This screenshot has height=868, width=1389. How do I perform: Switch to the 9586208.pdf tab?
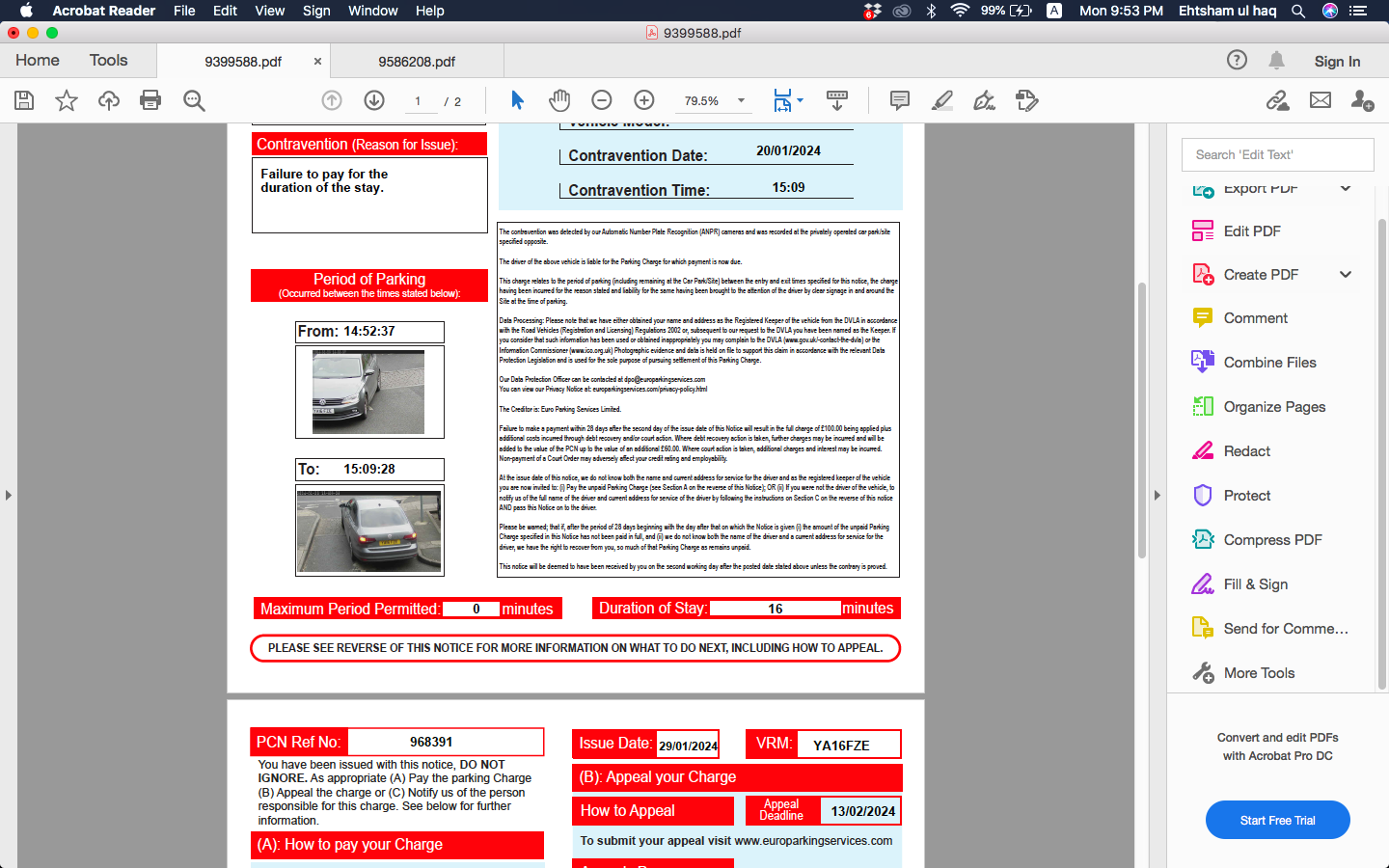[417, 61]
